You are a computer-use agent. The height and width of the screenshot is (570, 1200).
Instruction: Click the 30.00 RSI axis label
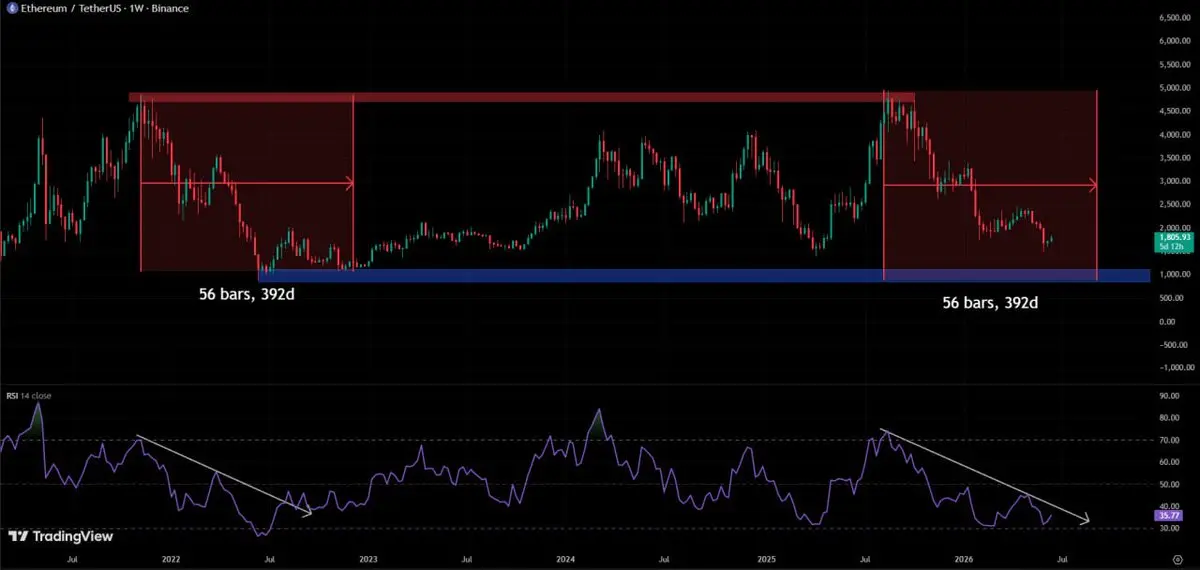pos(1169,528)
